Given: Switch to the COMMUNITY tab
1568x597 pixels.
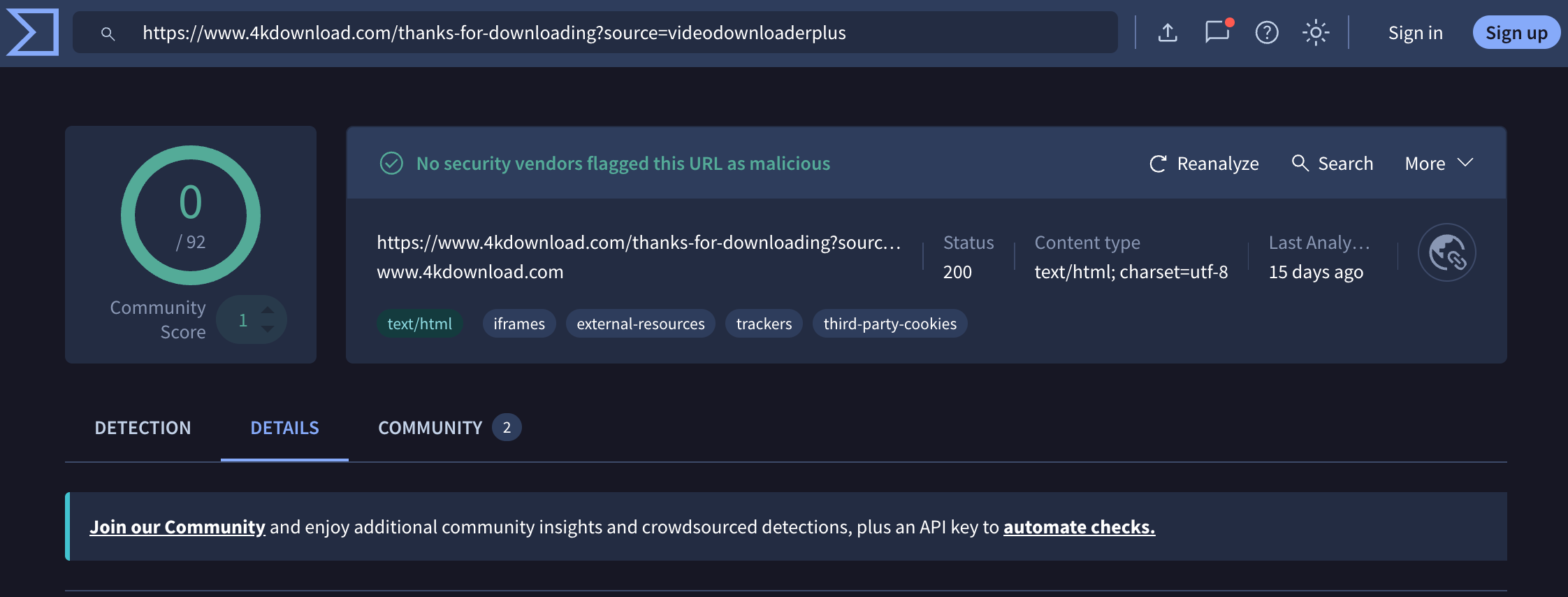Looking at the screenshot, I should 449,428.
